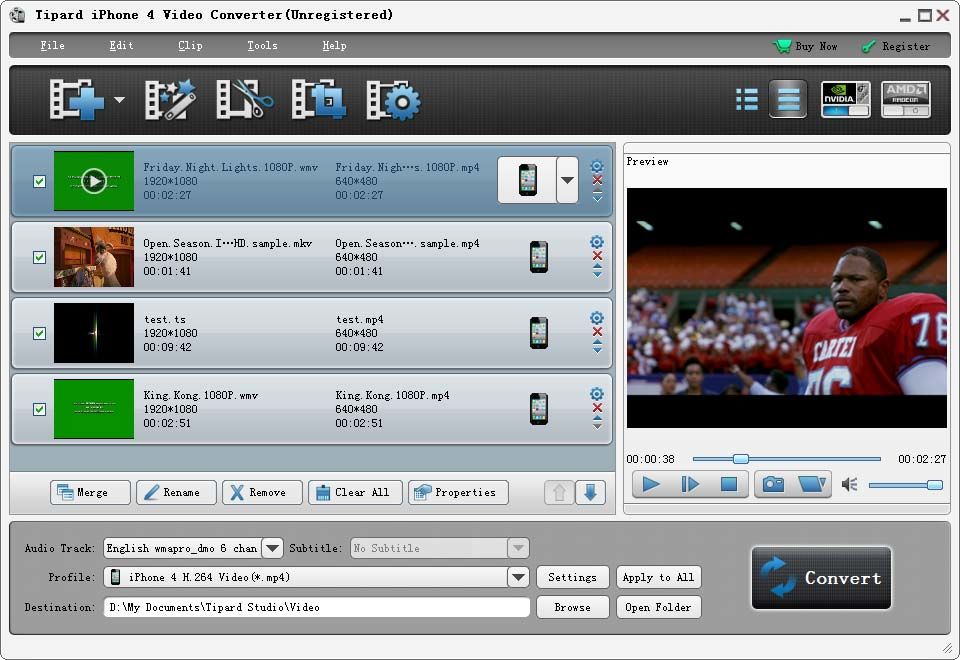Play Friday Night Lights thumbnail
Image resolution: width=960 pixels, height=660 pixels.
coord(94,181)
